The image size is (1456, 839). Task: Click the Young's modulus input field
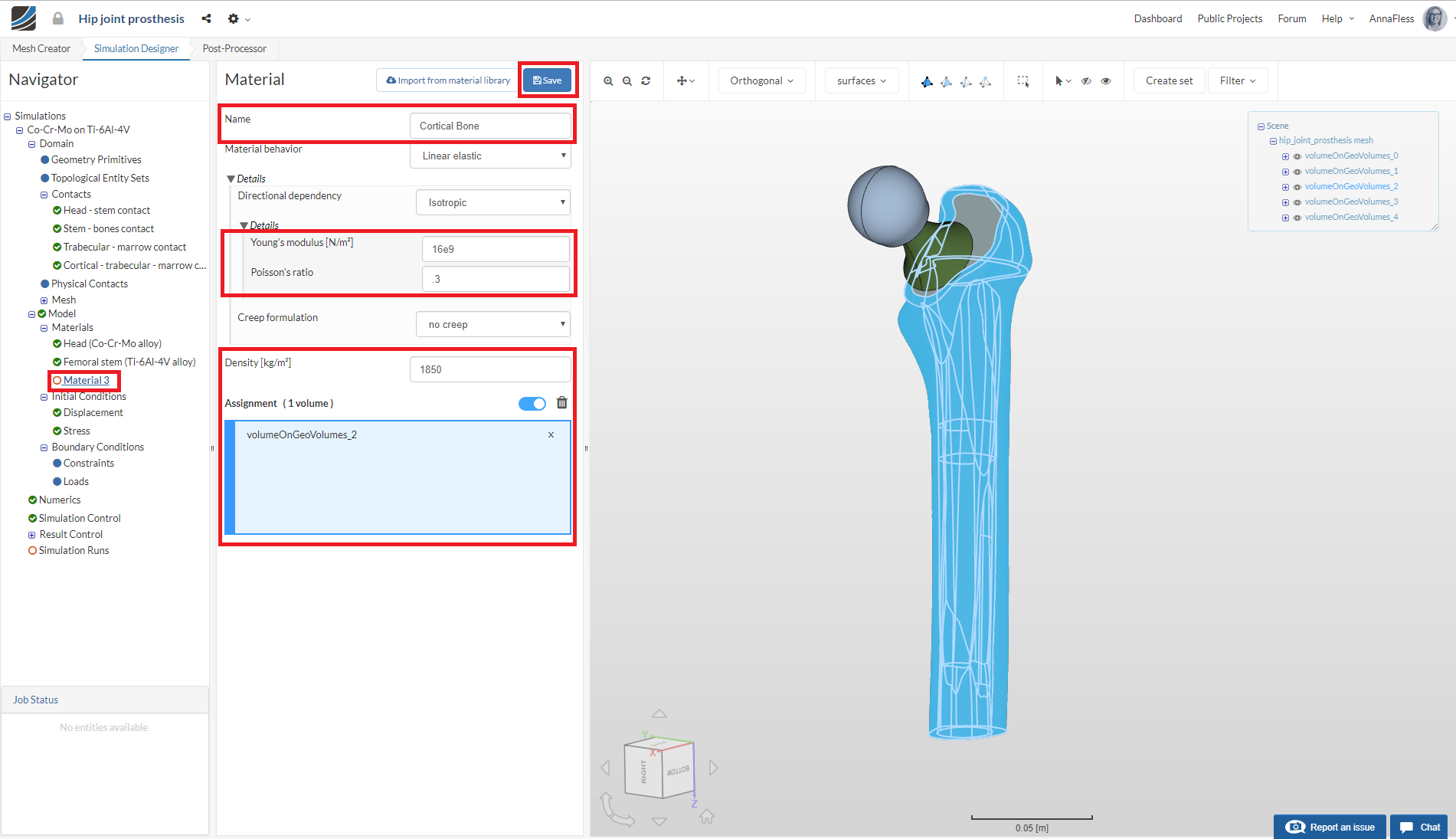click(x=496, y=250)
